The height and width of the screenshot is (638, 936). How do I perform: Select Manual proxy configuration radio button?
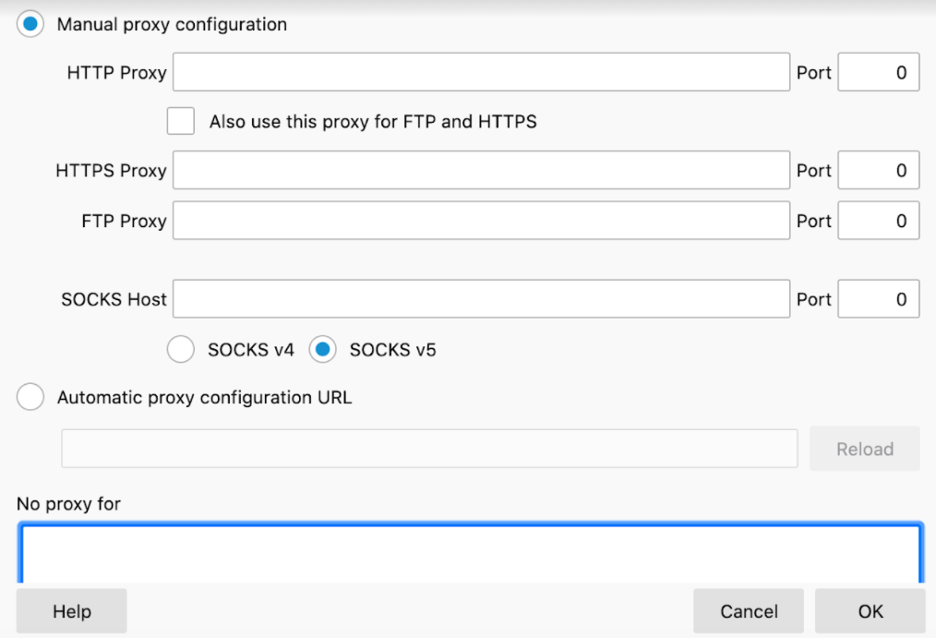pos(30,24)
